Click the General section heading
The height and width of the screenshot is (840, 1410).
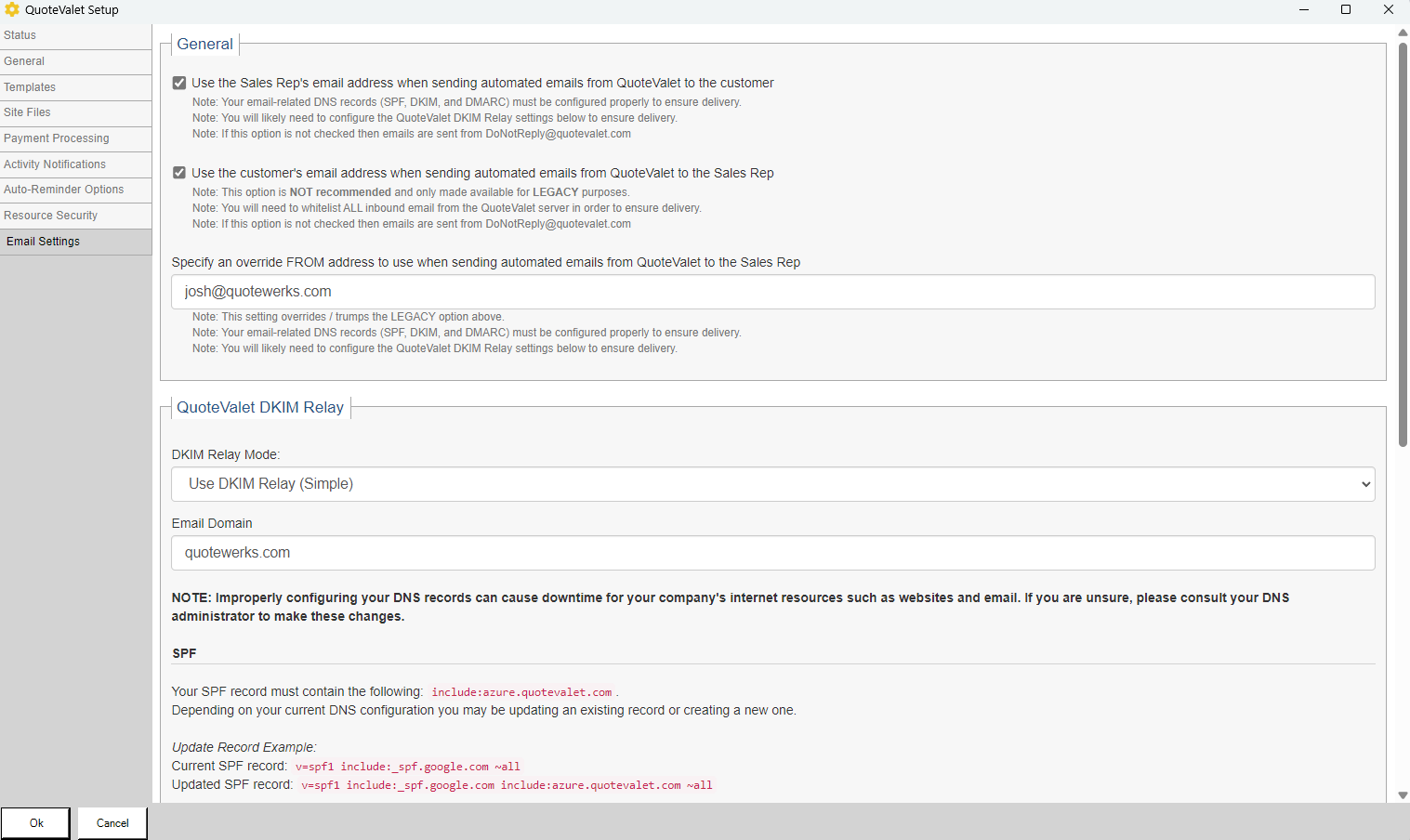tap(204, 44)
